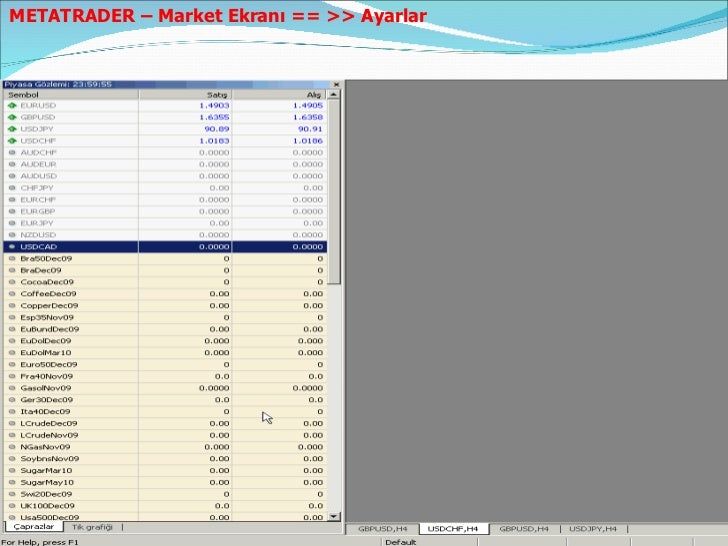
Task: Click the grey dot icon beside NZDUSD
Action: coord(12,235)
